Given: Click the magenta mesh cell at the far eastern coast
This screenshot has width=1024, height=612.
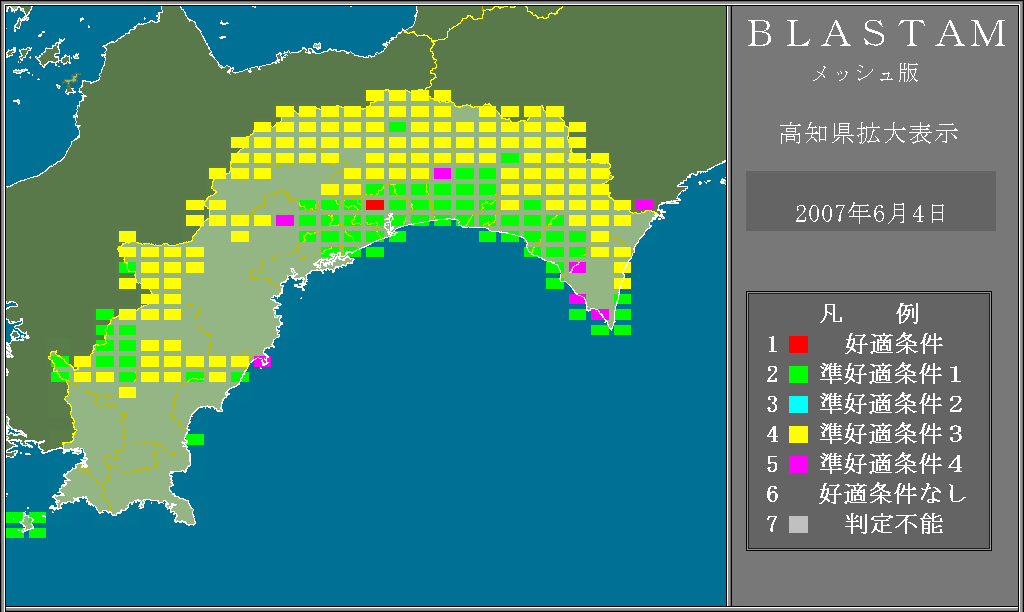Looking at the screenshot, I should pyautogui.click(x=645, y=205).
